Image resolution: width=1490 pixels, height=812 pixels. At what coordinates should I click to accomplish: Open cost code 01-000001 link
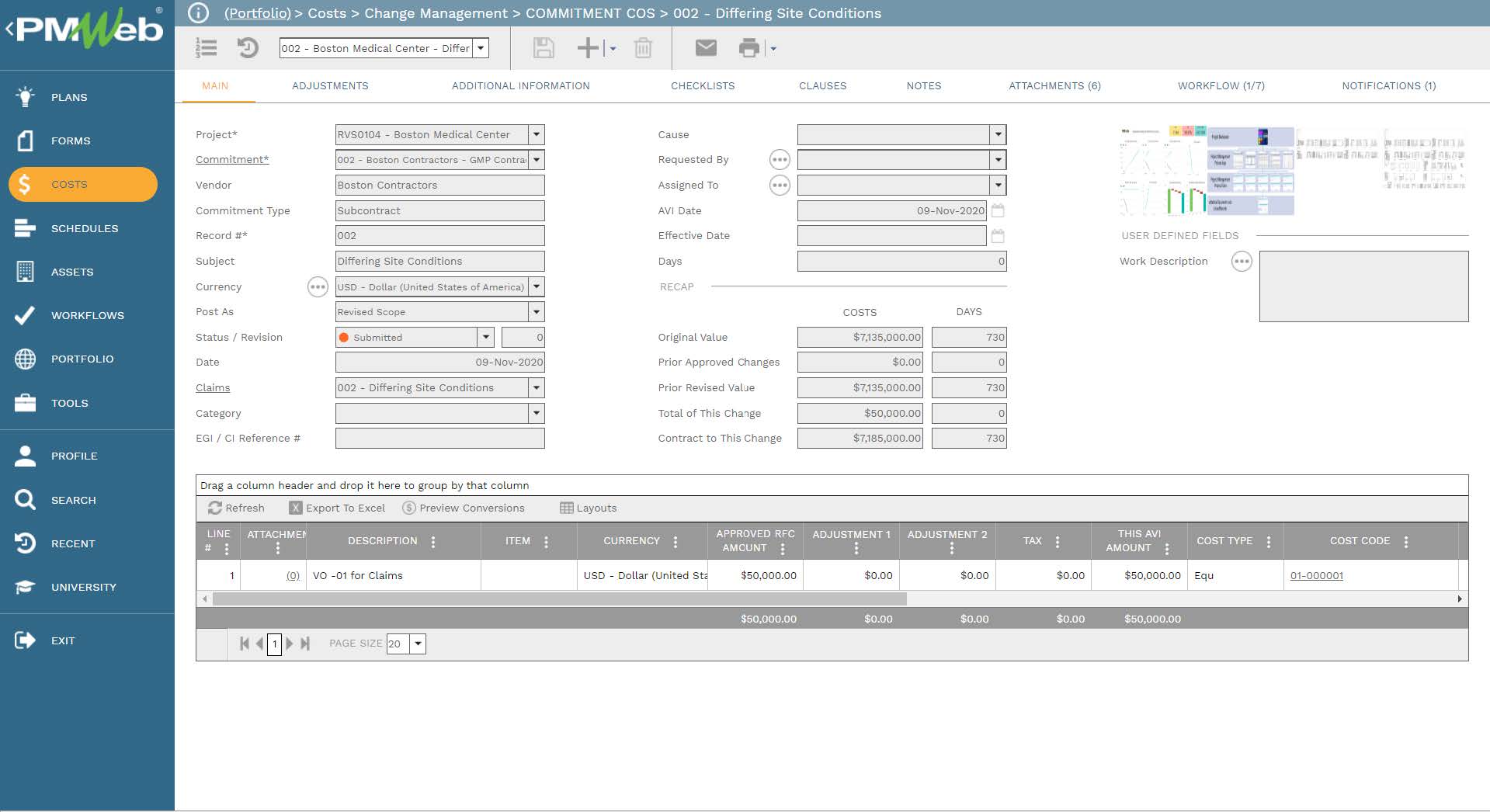(x=1316, y=576)
